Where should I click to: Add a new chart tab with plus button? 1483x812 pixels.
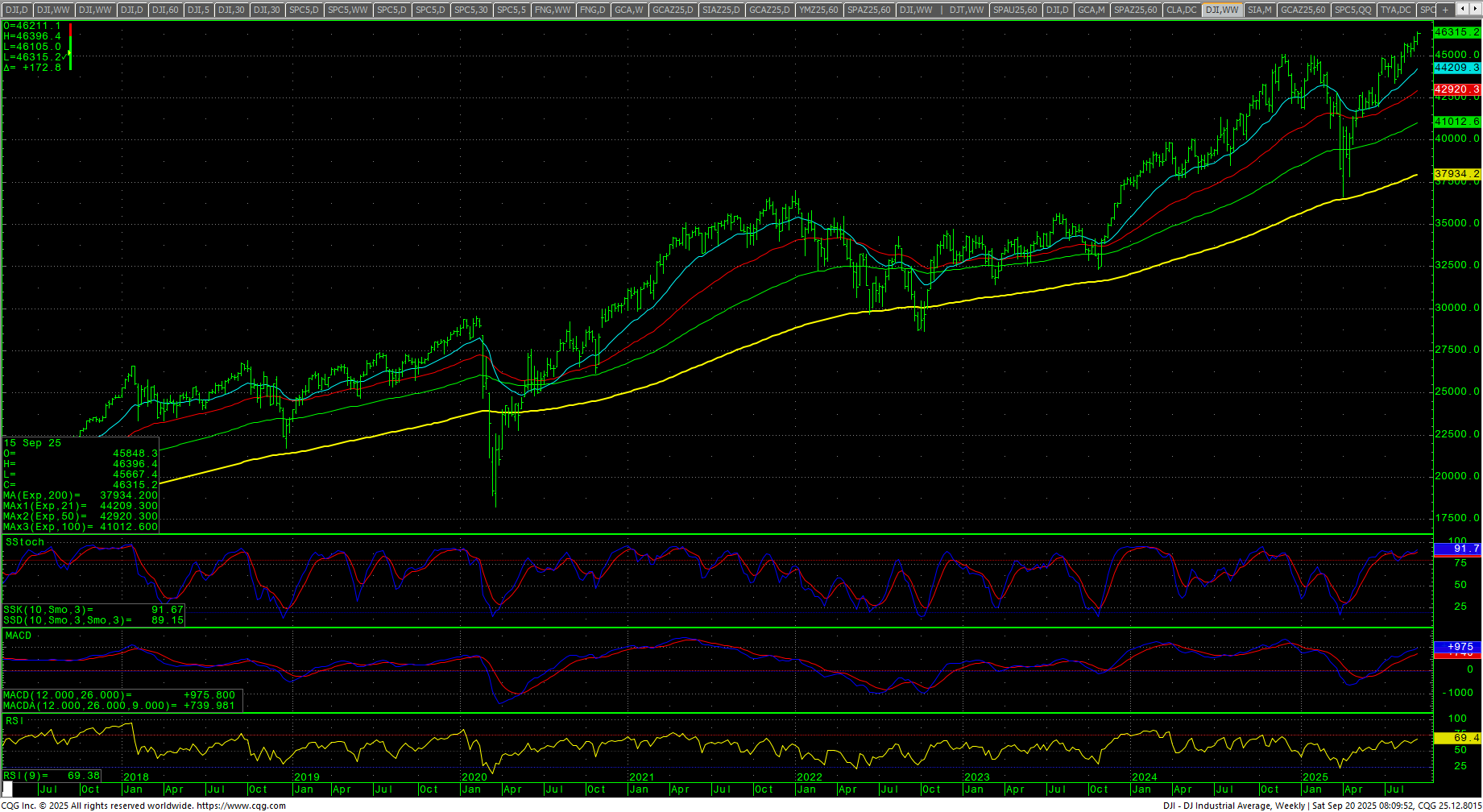tap(1446, 10)
